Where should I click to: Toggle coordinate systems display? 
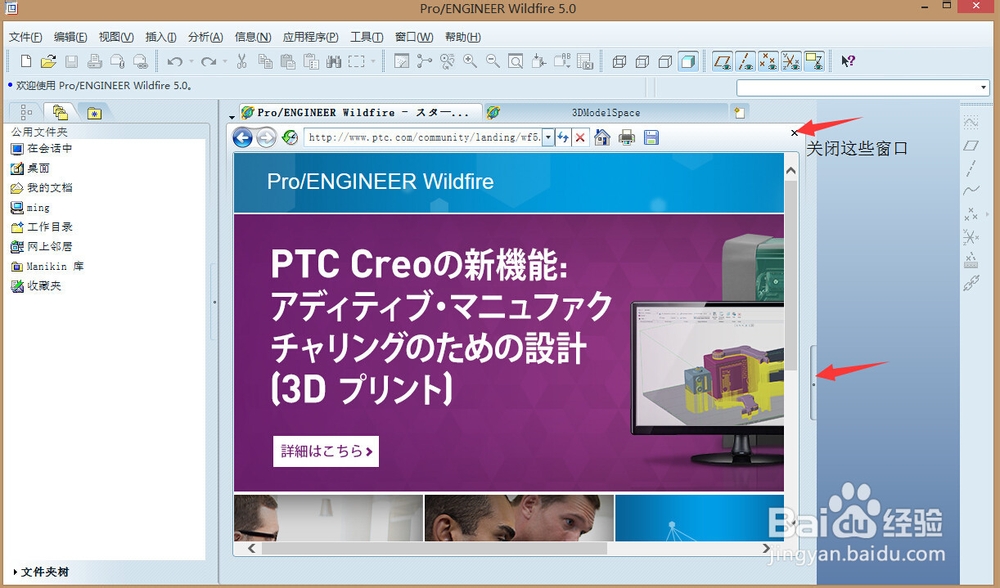coord(791,61)
